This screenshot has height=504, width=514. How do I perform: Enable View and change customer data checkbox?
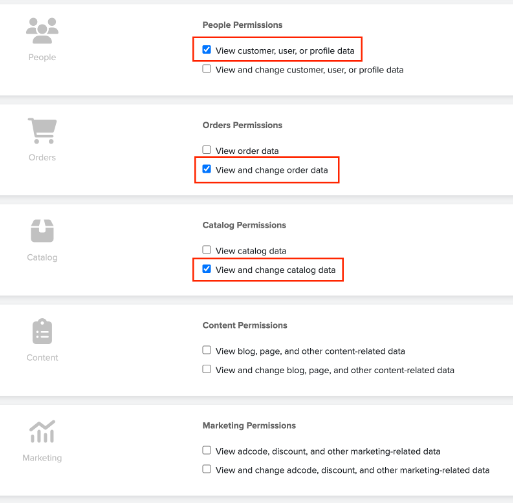coord(207,69)
